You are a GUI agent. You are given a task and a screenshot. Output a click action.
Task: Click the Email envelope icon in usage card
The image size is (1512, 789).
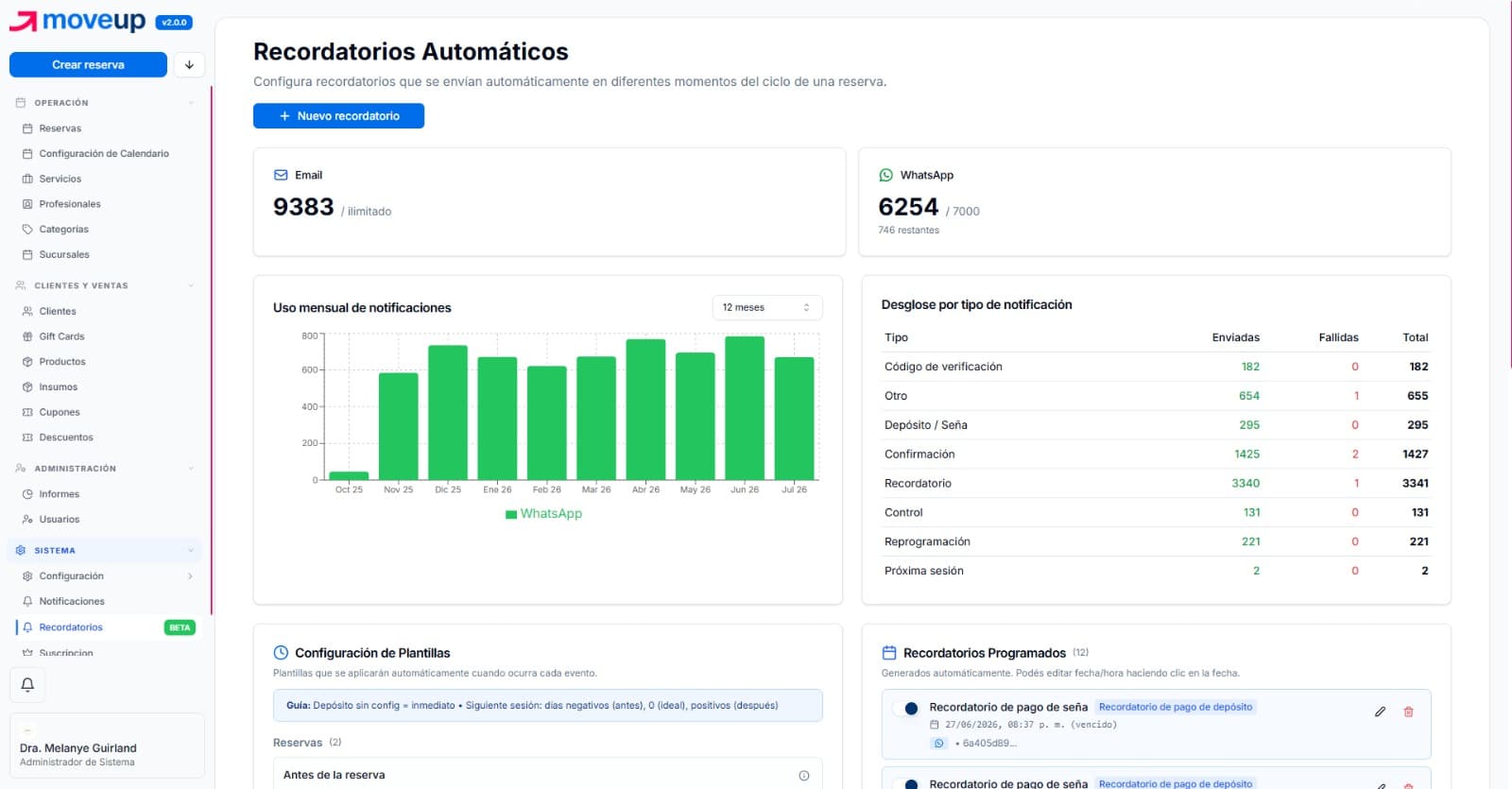pos(281,175)
